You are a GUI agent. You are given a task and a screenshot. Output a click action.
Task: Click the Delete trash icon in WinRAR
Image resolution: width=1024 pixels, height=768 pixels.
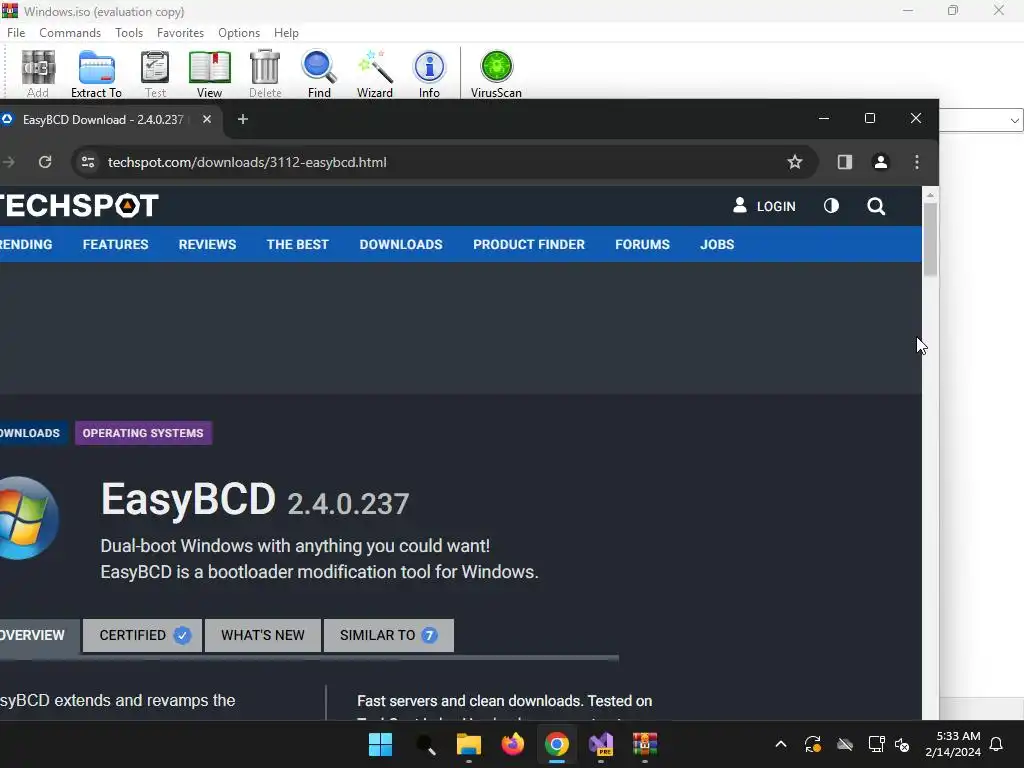(x=264, y=73)
